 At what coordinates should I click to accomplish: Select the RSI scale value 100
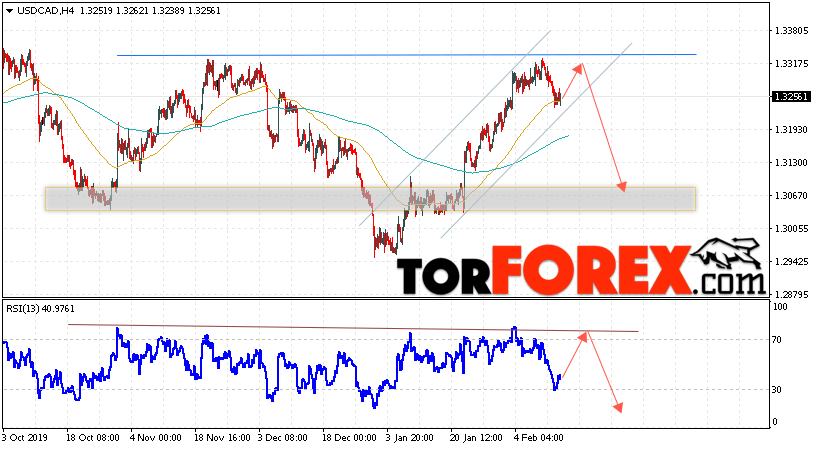pyautogui.click(x=781, y=307)
